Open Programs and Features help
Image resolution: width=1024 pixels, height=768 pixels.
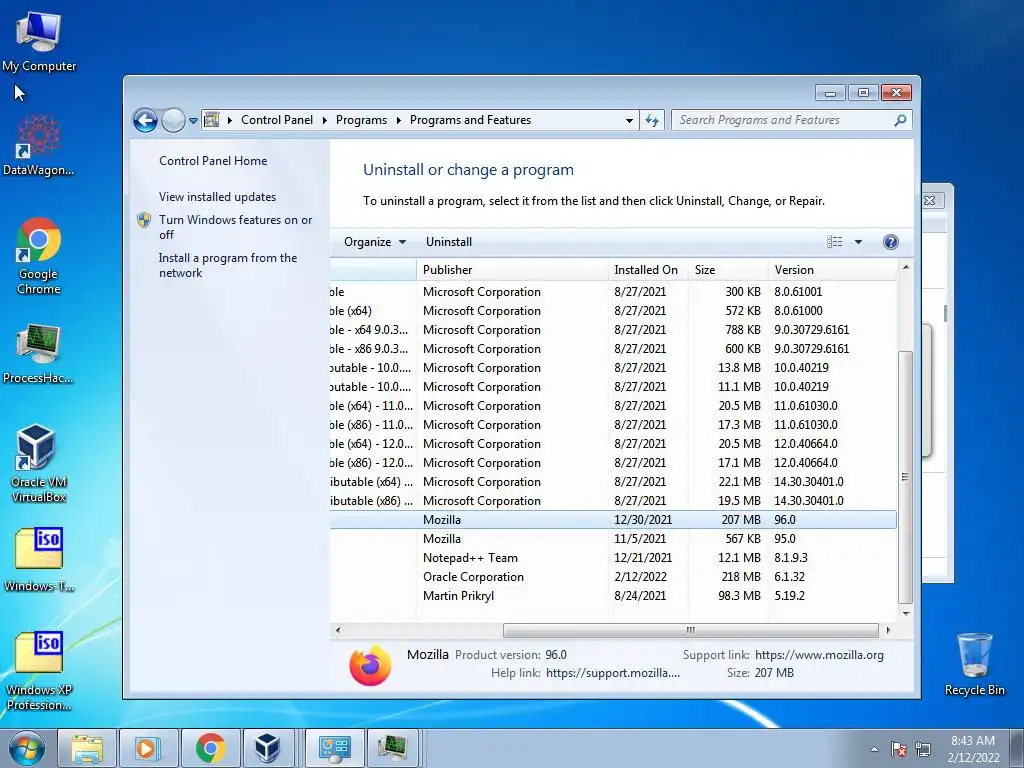890,242
